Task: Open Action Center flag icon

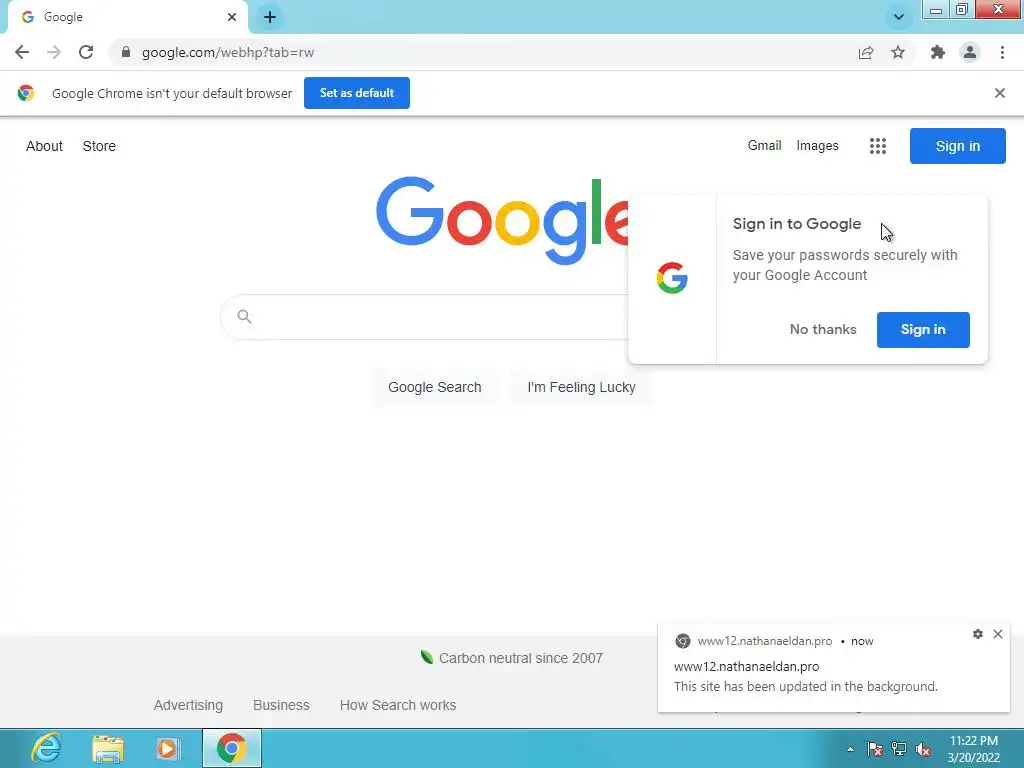Action: click(874, 750)
